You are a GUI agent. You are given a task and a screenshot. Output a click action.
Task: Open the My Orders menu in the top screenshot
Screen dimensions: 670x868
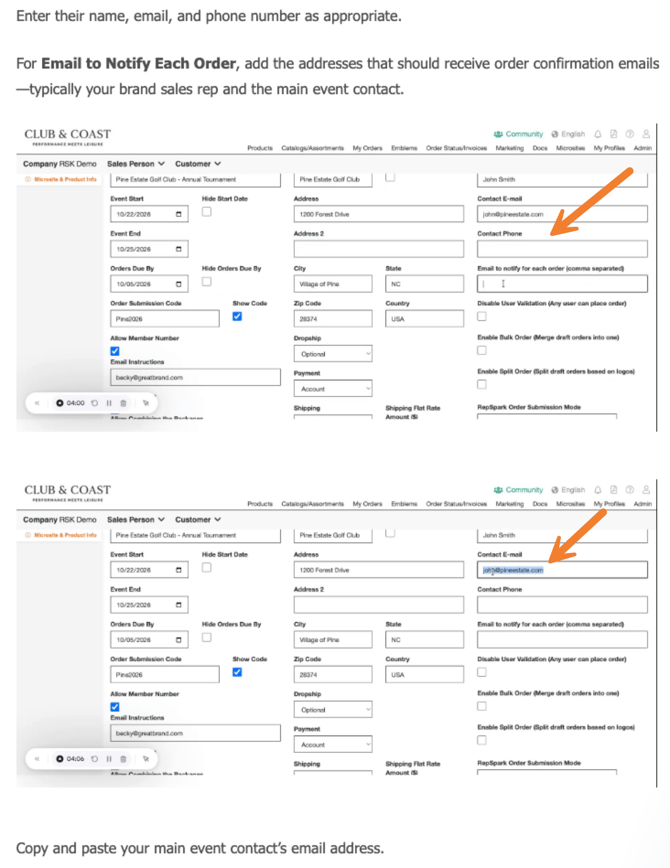pos(367,148)
